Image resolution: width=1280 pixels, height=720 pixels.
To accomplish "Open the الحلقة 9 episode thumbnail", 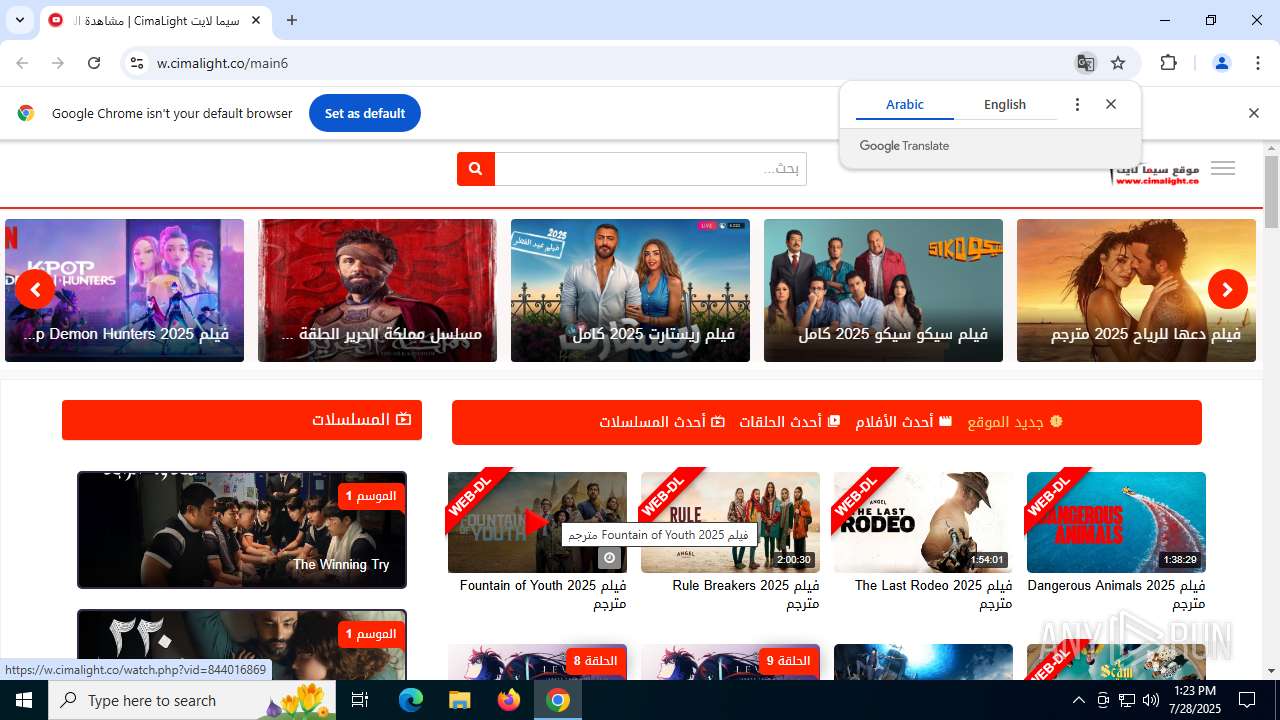I will click(x=730, y=662).
